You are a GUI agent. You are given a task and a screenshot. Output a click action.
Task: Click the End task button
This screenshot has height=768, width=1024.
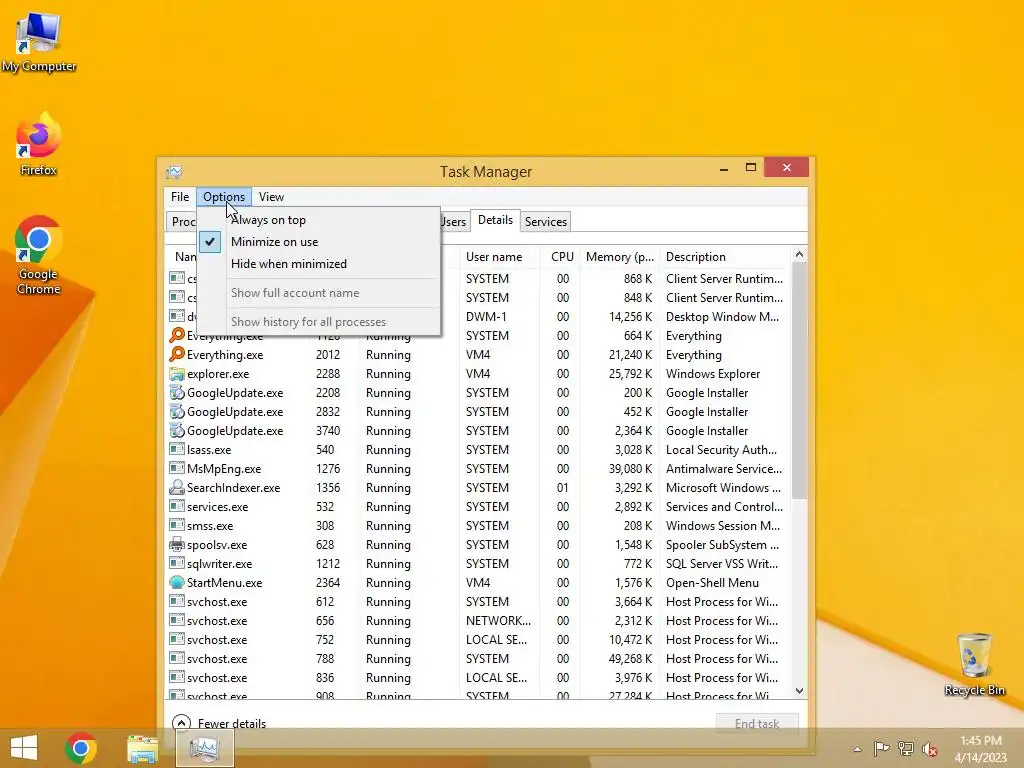pyautogui.click(x=757, y=723)
